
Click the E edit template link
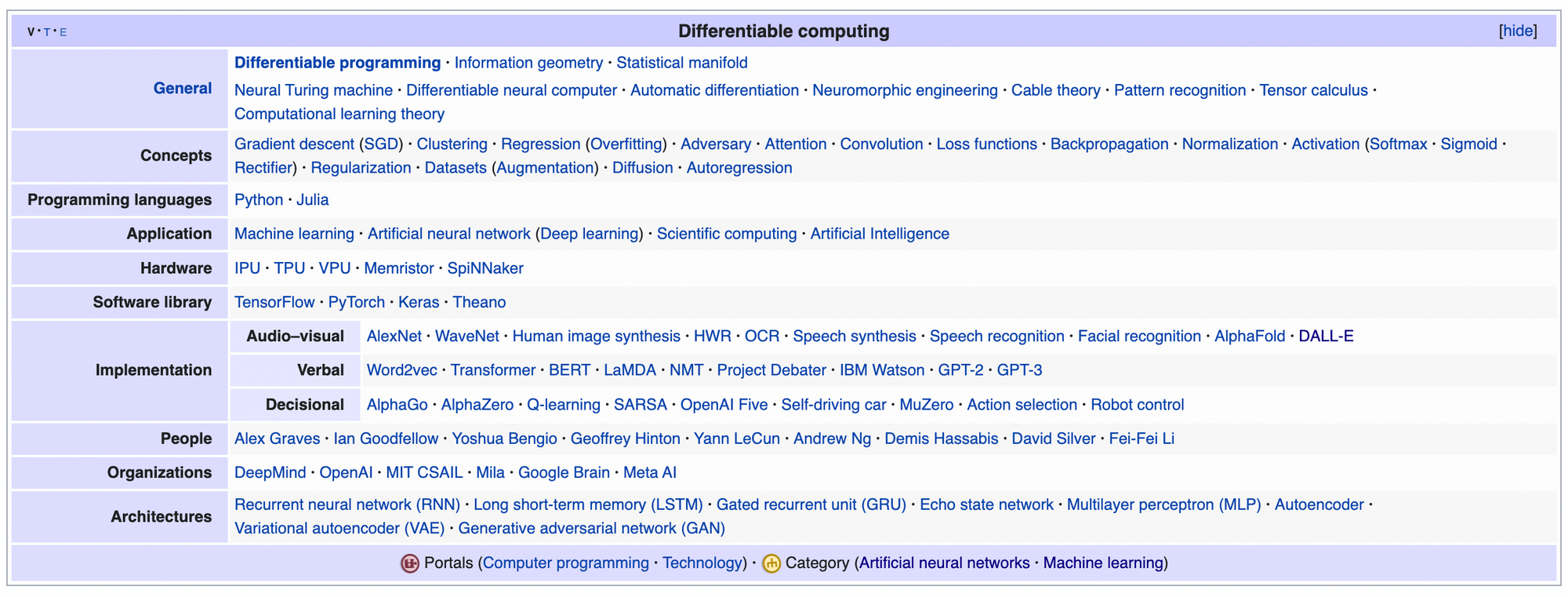[x=64, y=32]
